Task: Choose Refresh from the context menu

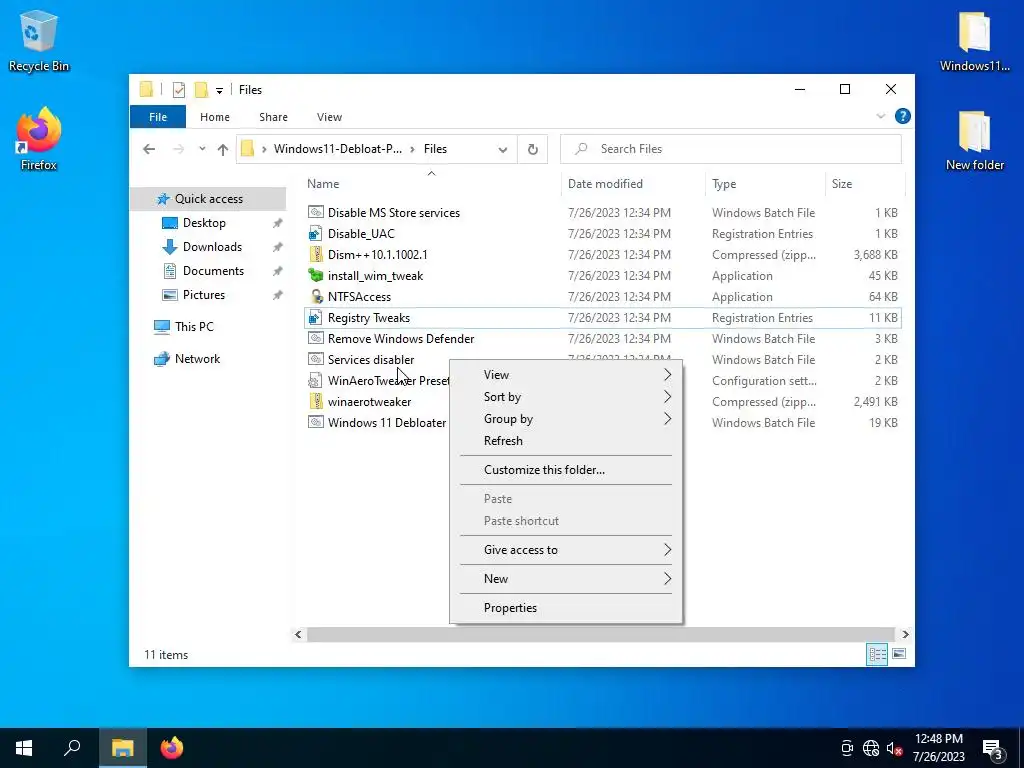Action: click(x=566, y=441)
